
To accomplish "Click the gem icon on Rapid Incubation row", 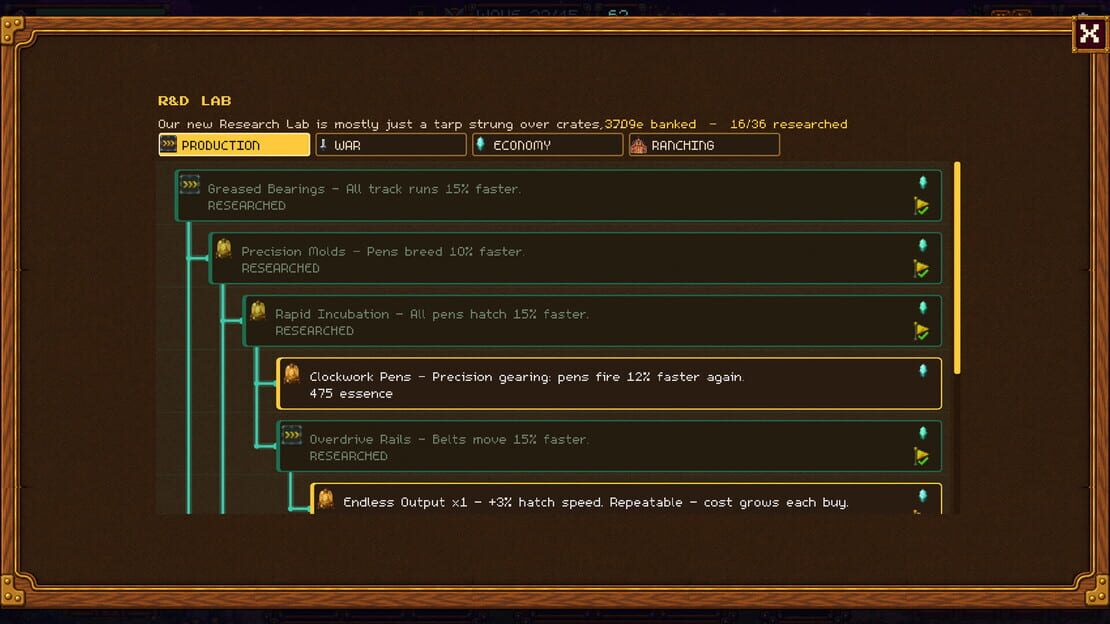I will pyautogui.click(x=922, y=307).
